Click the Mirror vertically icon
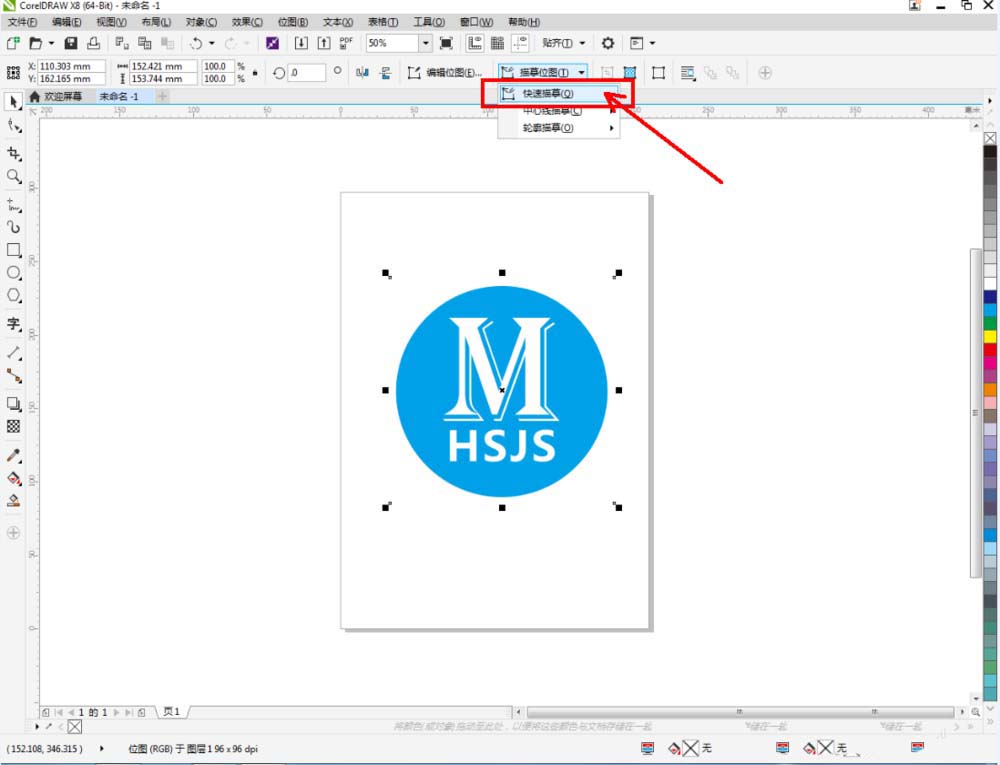This screenshot has width=1000, height=765. coord(385,73)
